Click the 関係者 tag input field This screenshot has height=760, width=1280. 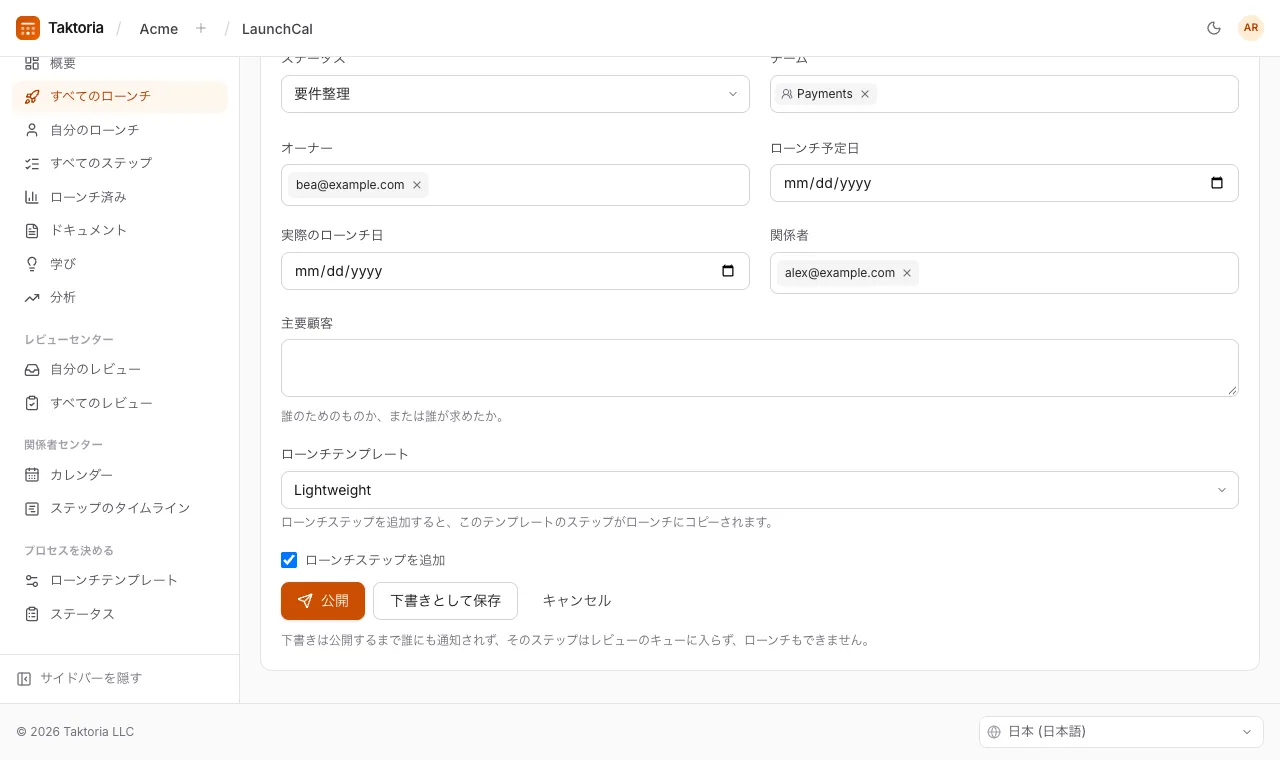coord(1004,273)
